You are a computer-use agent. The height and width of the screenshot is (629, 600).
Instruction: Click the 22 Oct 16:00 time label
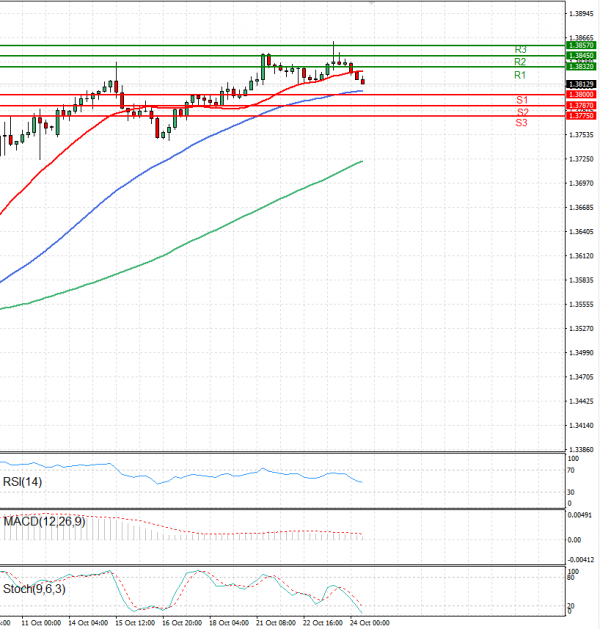pos(323,623)
